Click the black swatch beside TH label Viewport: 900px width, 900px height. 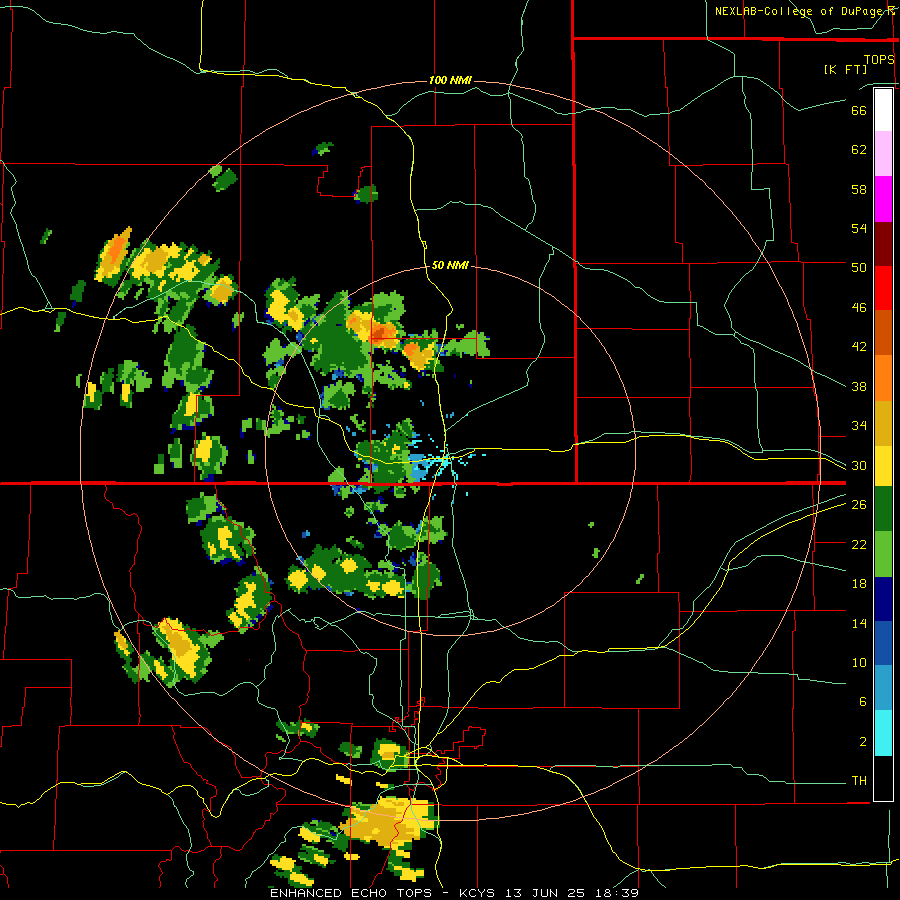883,778
